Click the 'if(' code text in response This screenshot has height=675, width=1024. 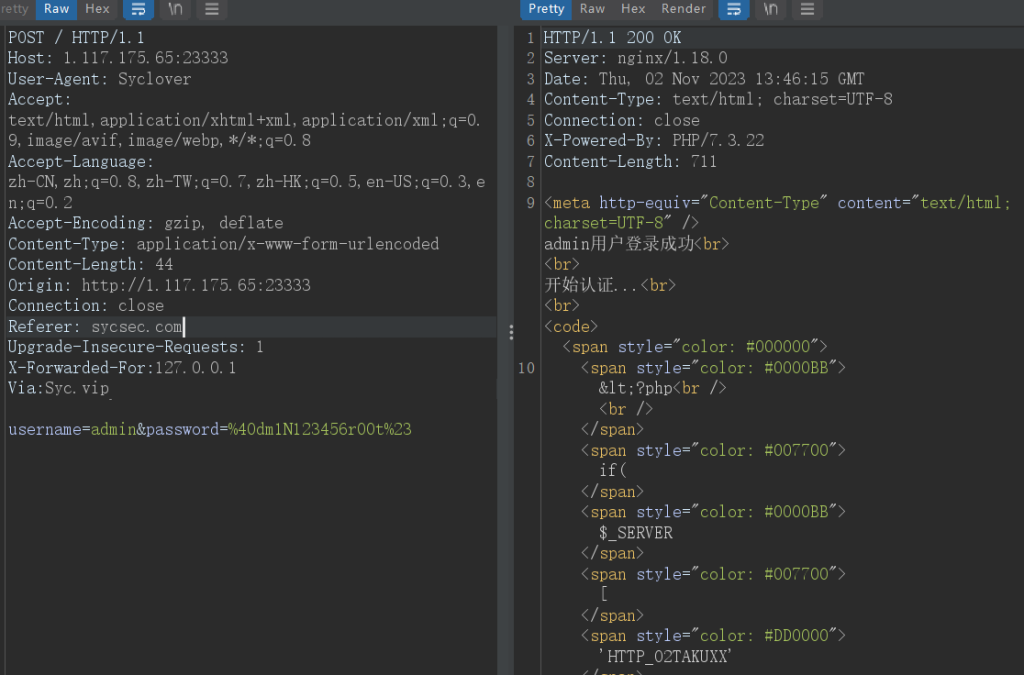[613, 471]
